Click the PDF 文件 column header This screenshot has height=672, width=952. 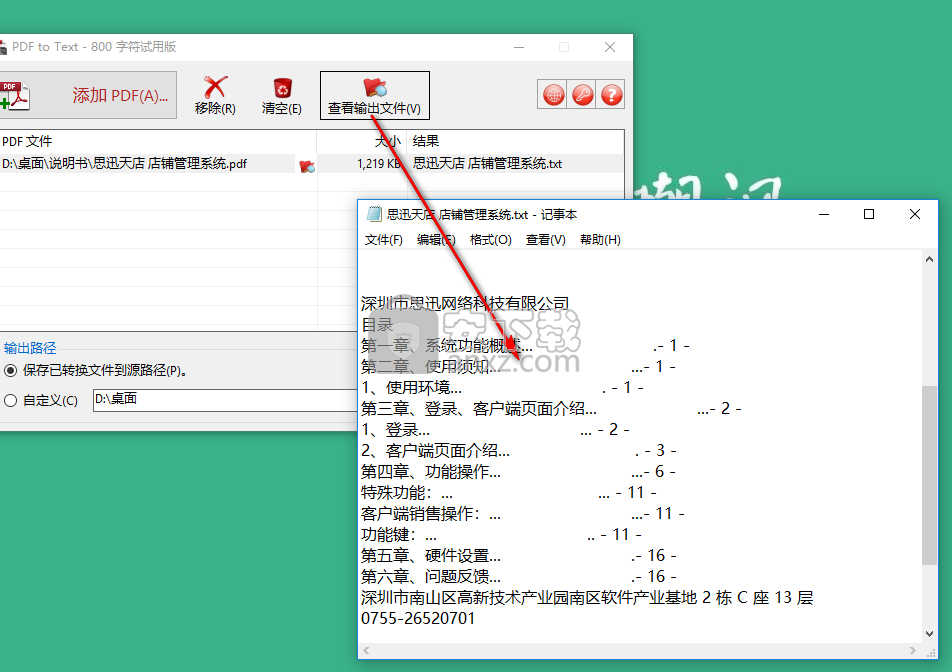click(158, 141)
